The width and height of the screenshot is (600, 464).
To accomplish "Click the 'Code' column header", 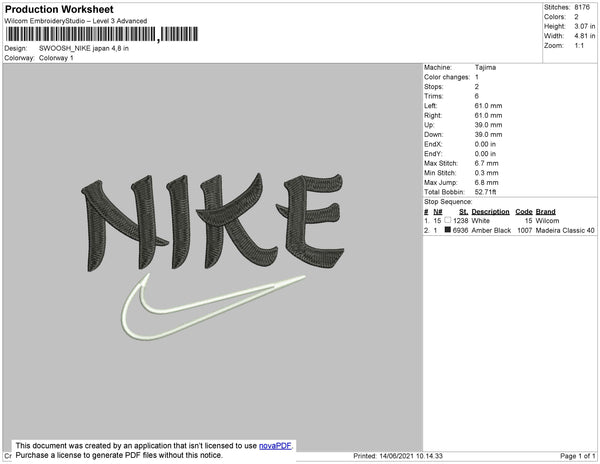I will [524, 212].
